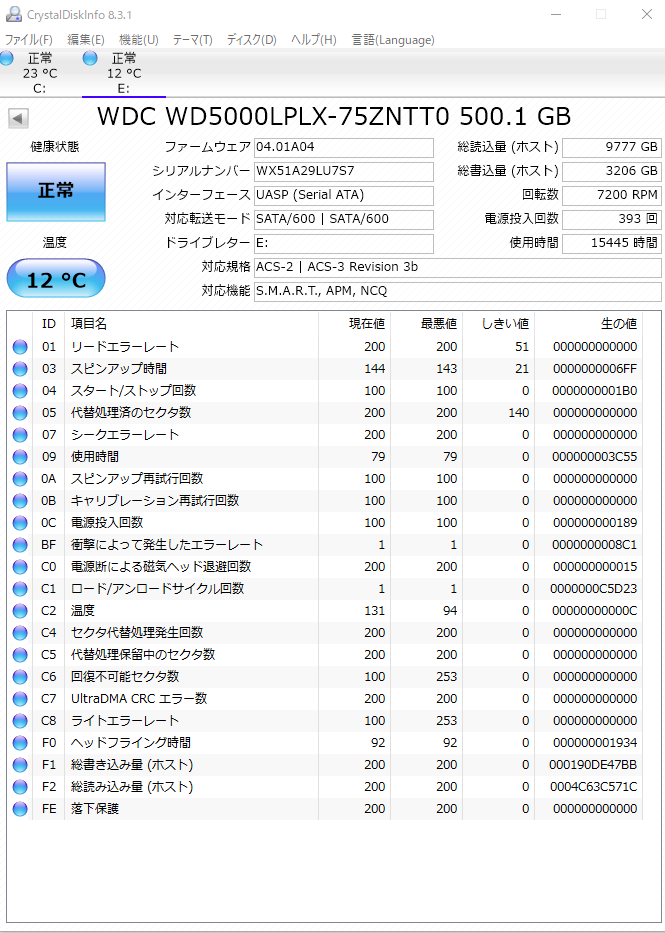Click the transfer mode field SATA/600 | SATA/600

(x=344, y=220)
